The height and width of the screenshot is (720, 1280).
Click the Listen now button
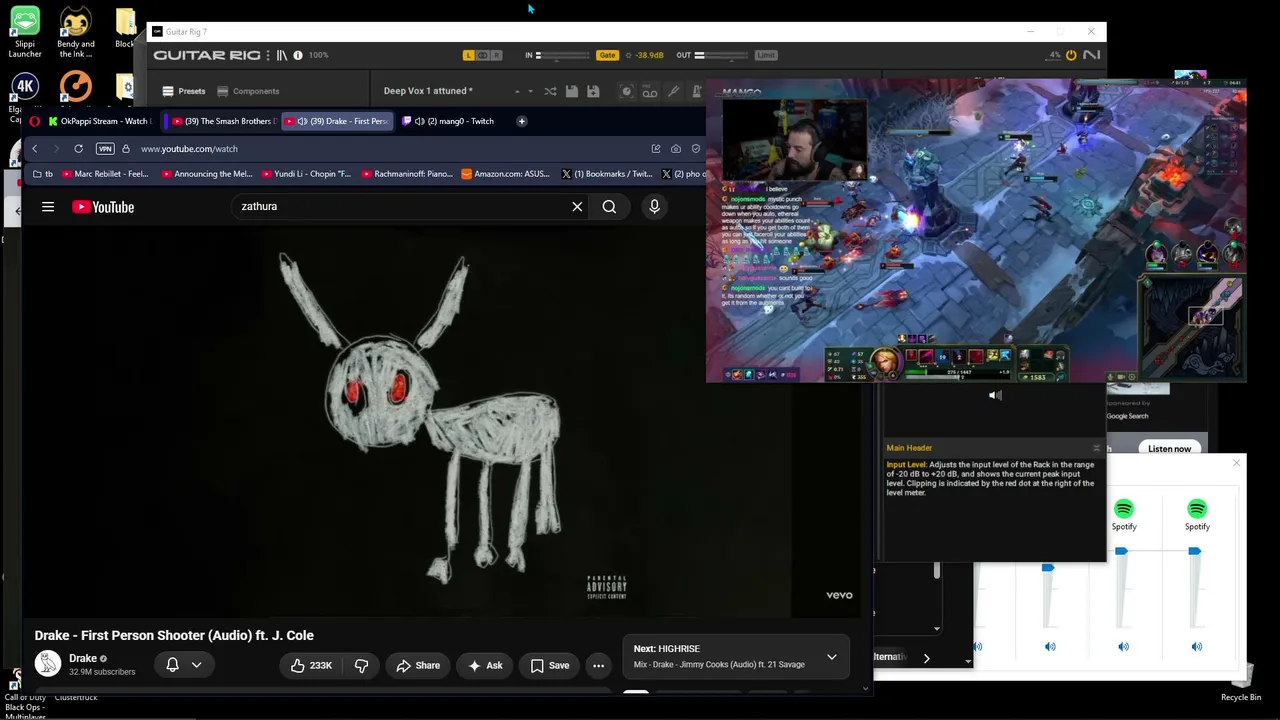1169,449
